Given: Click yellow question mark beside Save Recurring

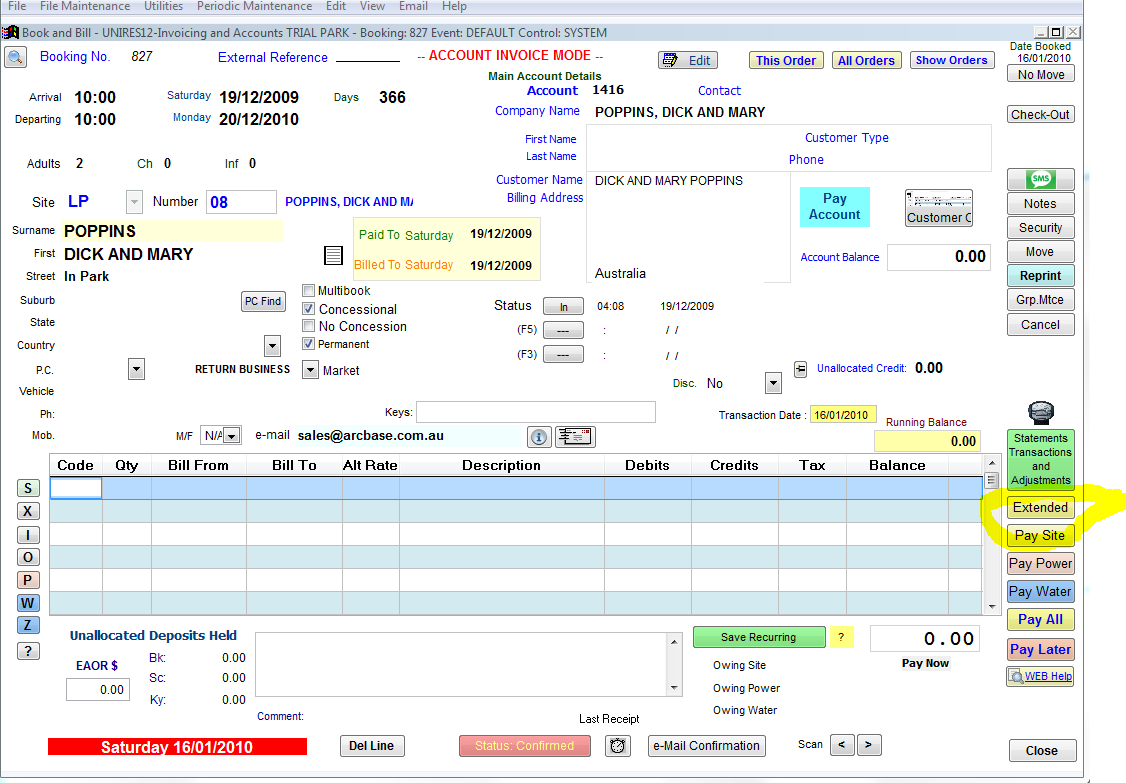Looking at the screenshot, I should click(x=841, y=636).
